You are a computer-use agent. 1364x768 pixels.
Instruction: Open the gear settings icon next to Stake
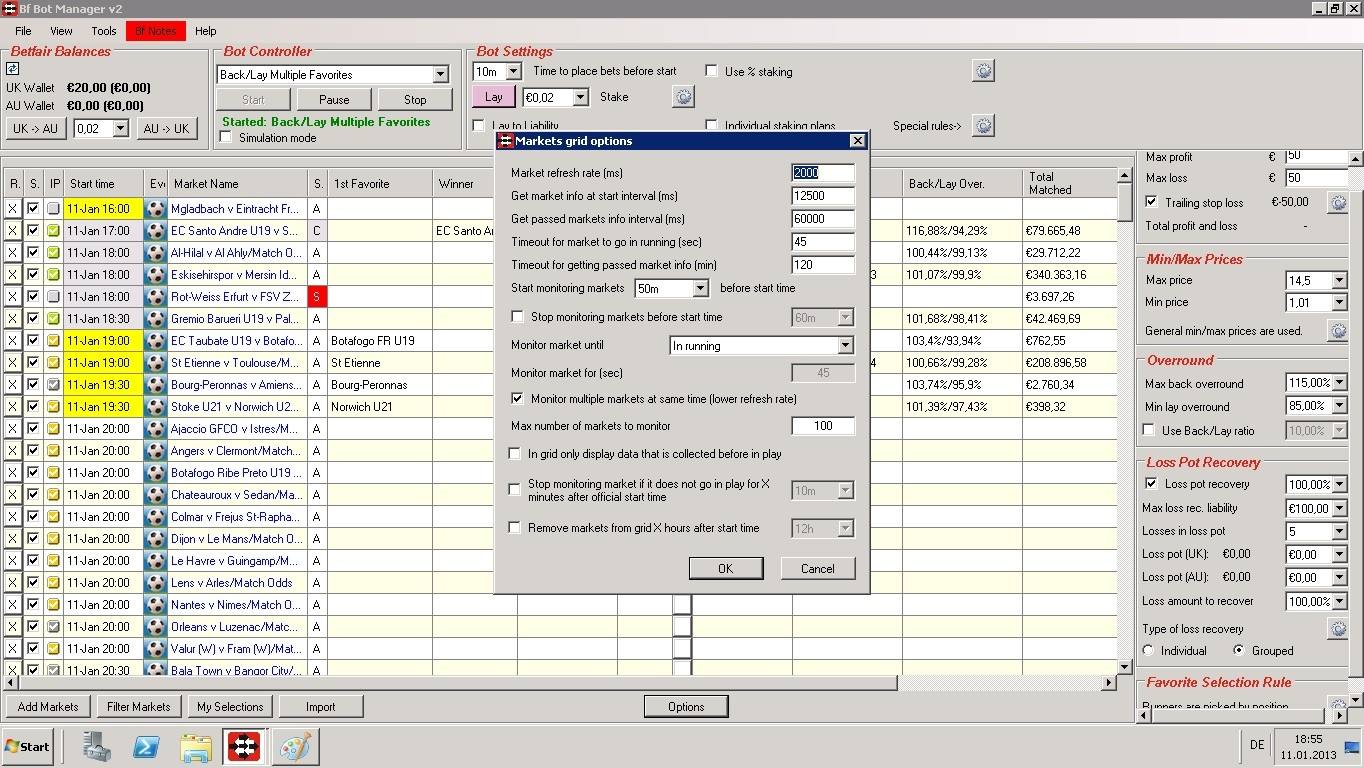(x=683, y=97)
